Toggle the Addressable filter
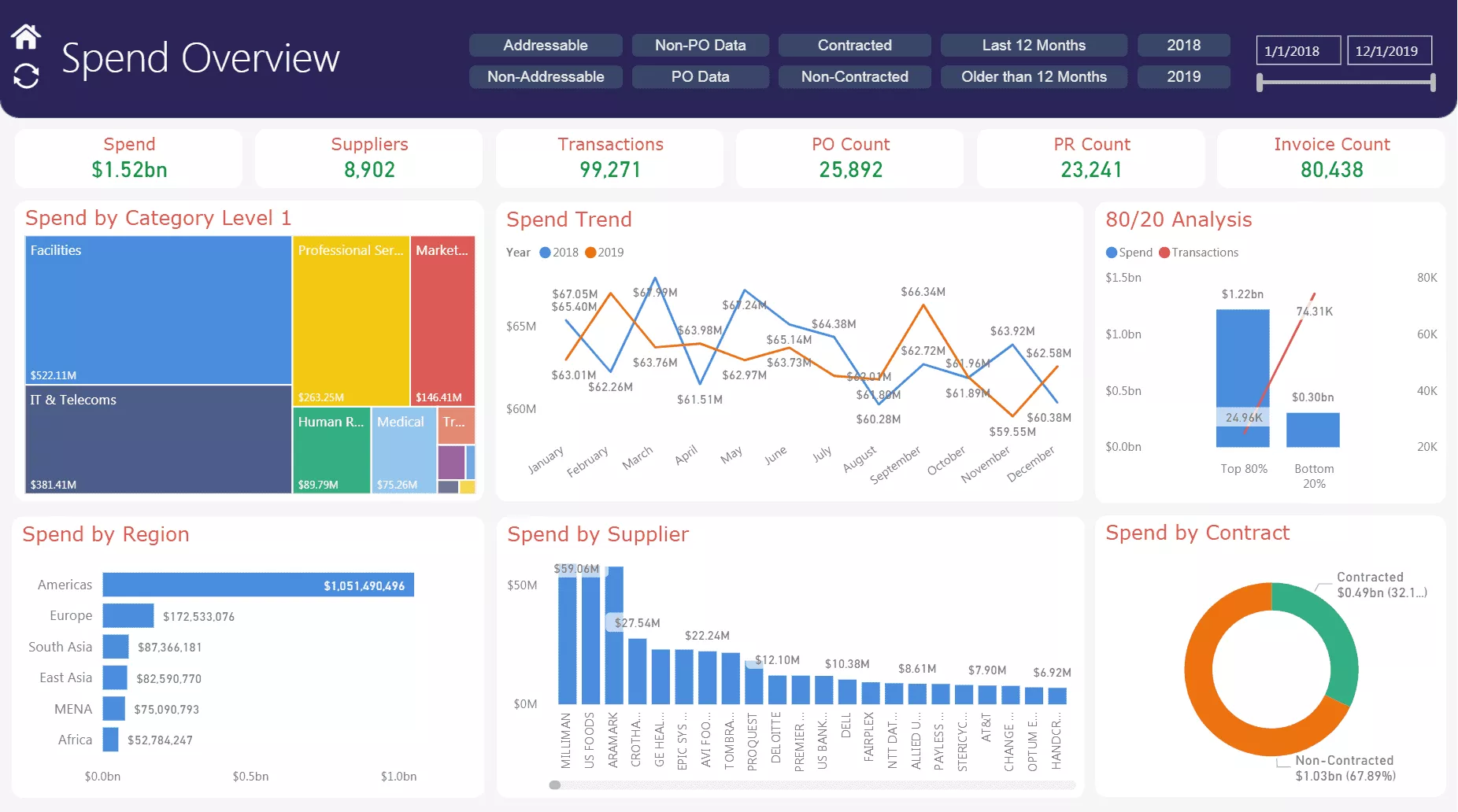1458x812 pixels. click(x=545, y=45)
